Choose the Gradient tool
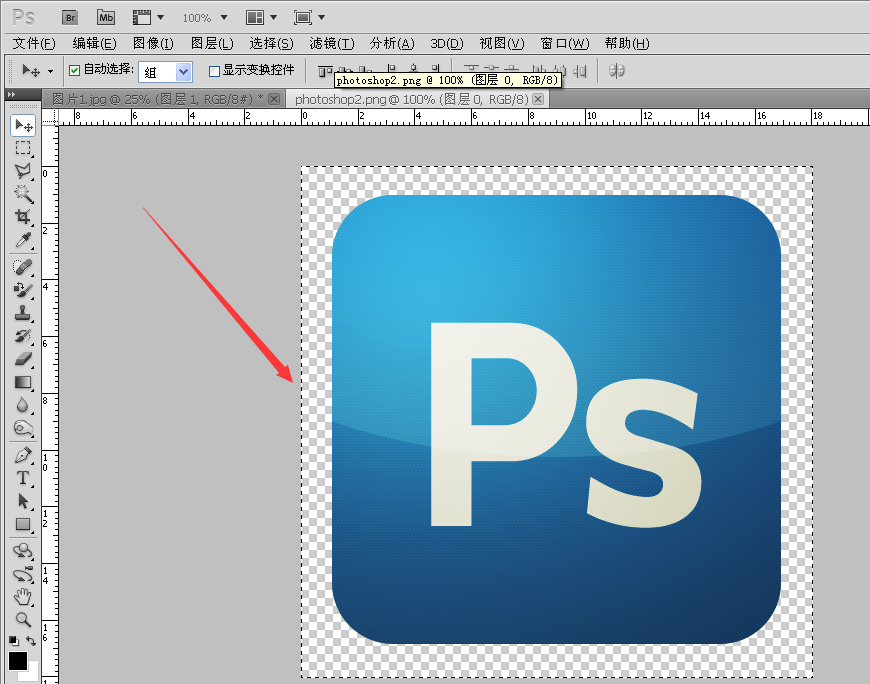 point(23,382)
